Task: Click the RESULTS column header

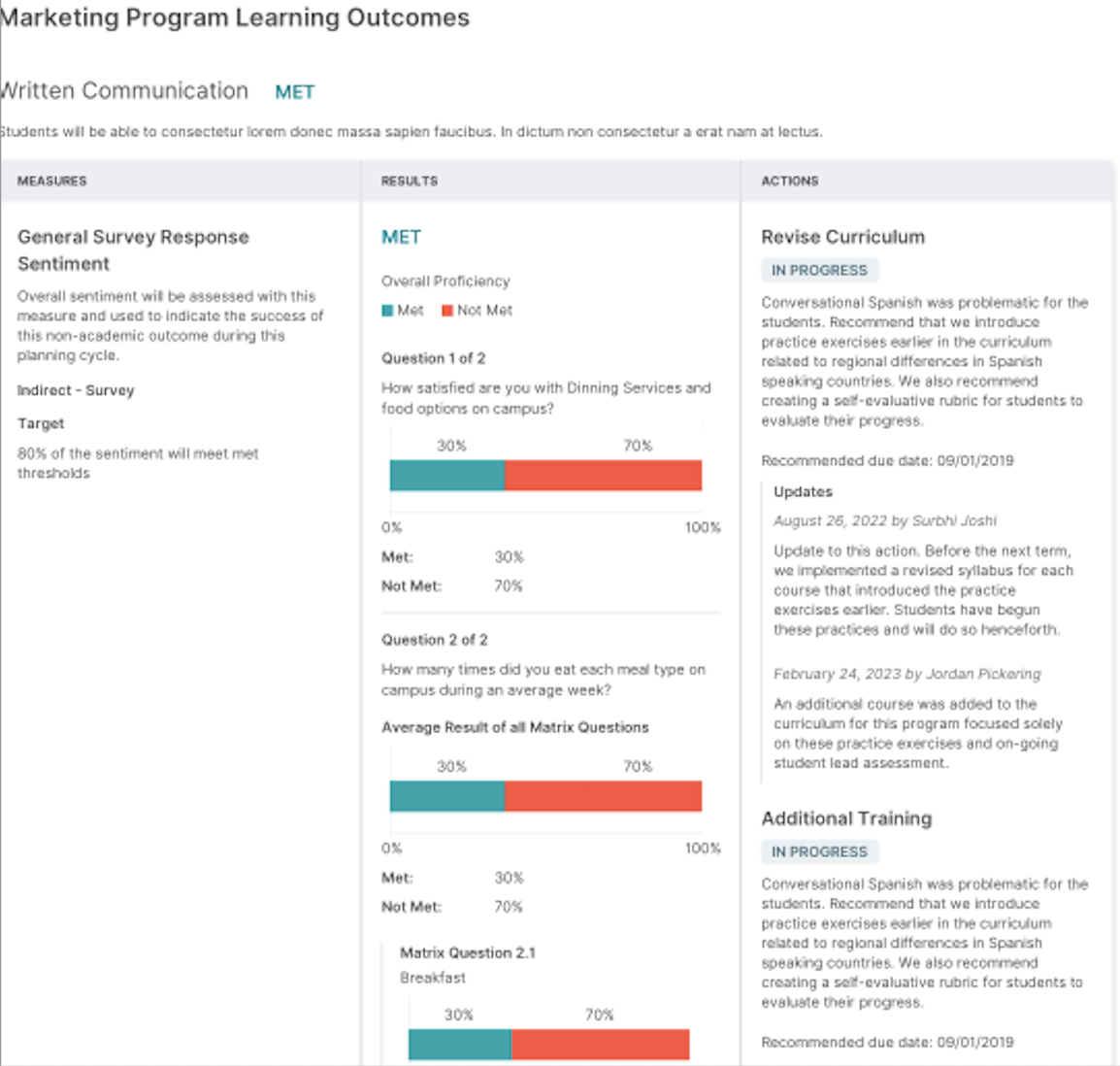Action: click(410, 181)
